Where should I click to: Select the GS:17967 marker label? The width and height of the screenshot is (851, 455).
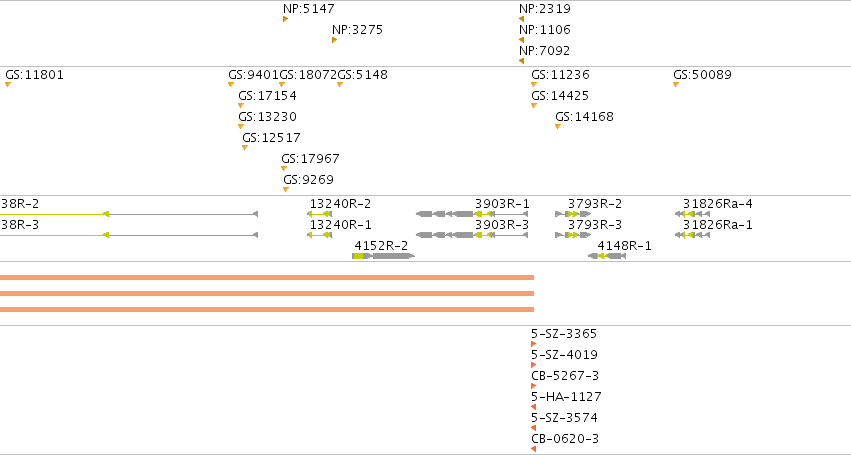point(310,160)
